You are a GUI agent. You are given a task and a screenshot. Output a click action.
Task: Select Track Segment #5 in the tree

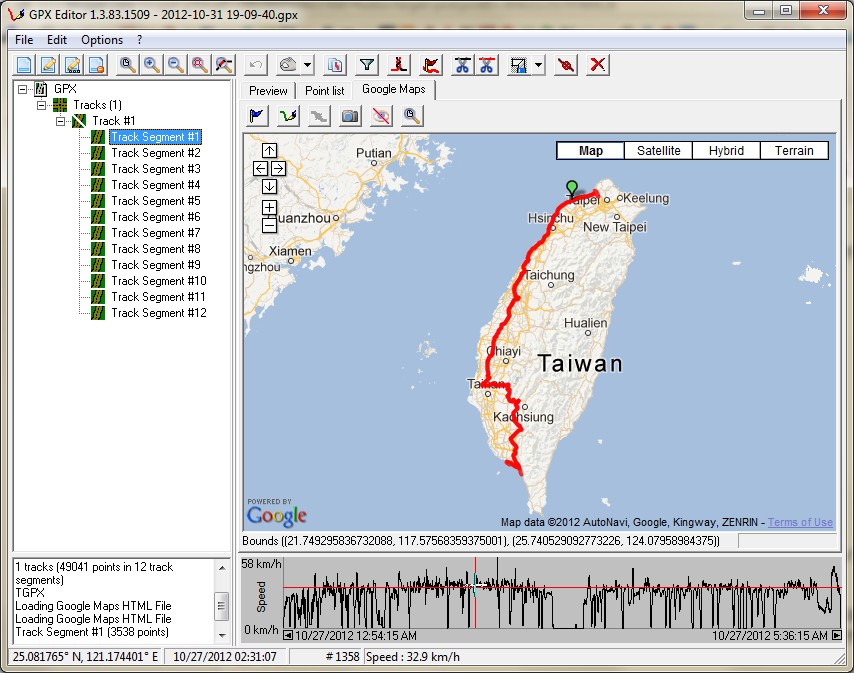click(156, 200)
